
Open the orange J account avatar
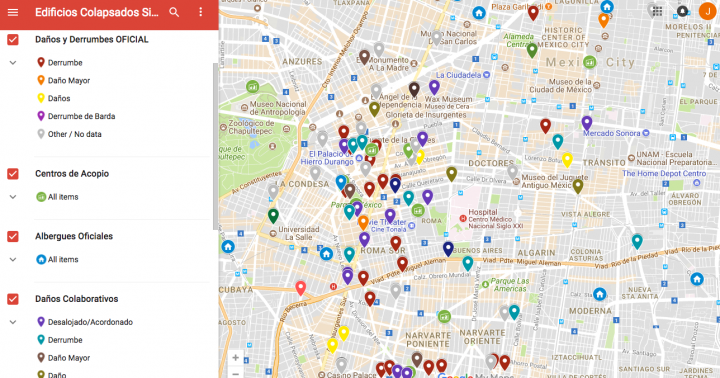(708, 11)
